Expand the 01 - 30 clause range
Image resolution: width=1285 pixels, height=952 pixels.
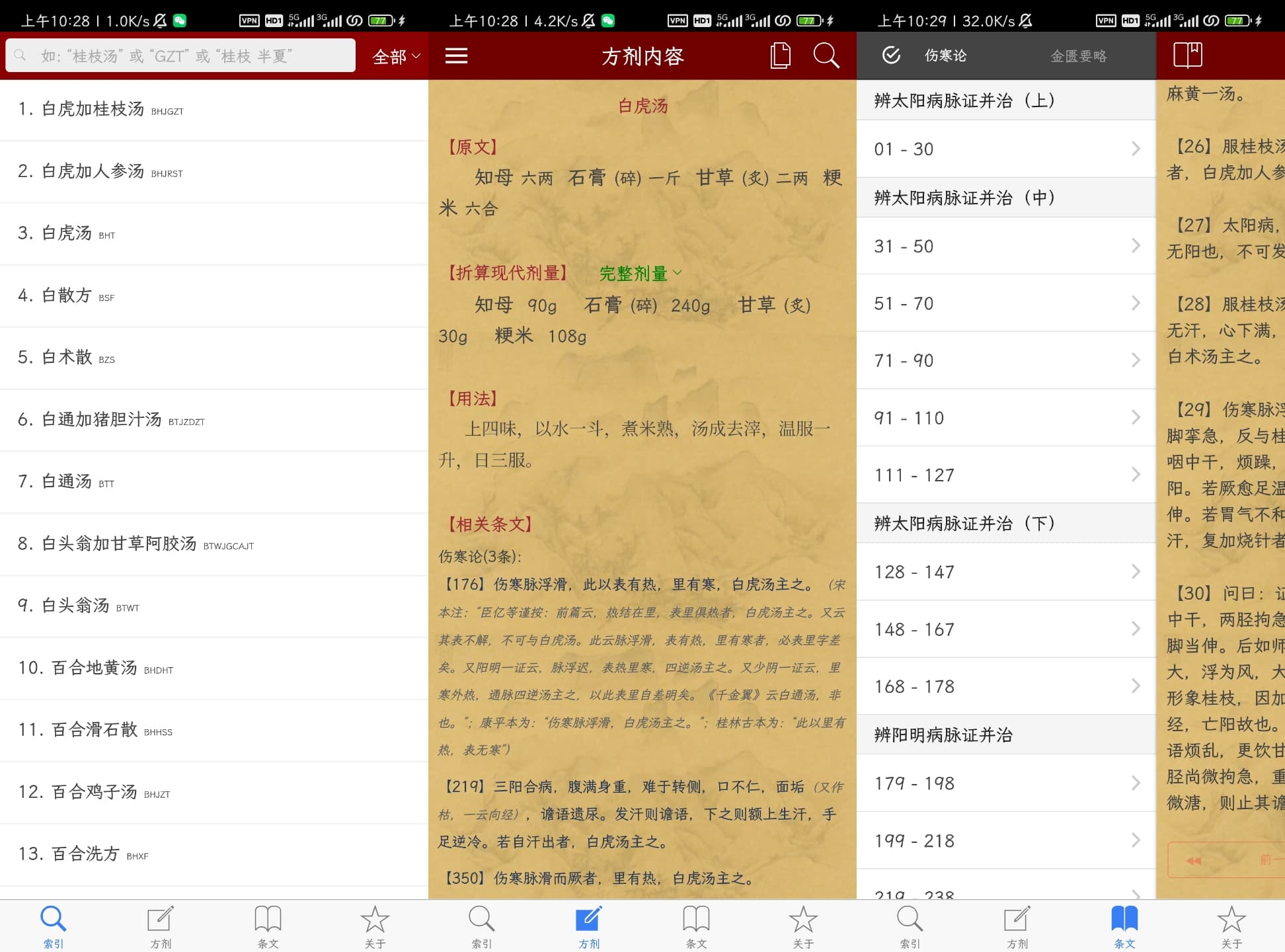pos(1006,149)
